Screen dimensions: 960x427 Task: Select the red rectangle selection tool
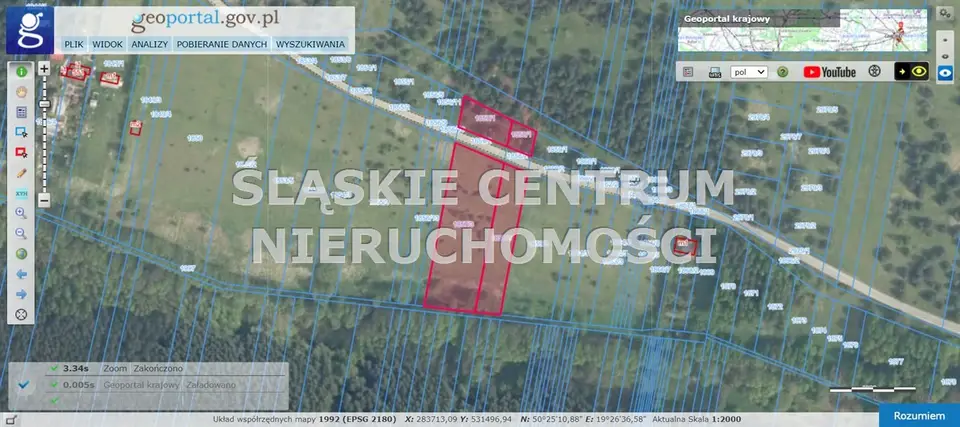click(21, 153)
